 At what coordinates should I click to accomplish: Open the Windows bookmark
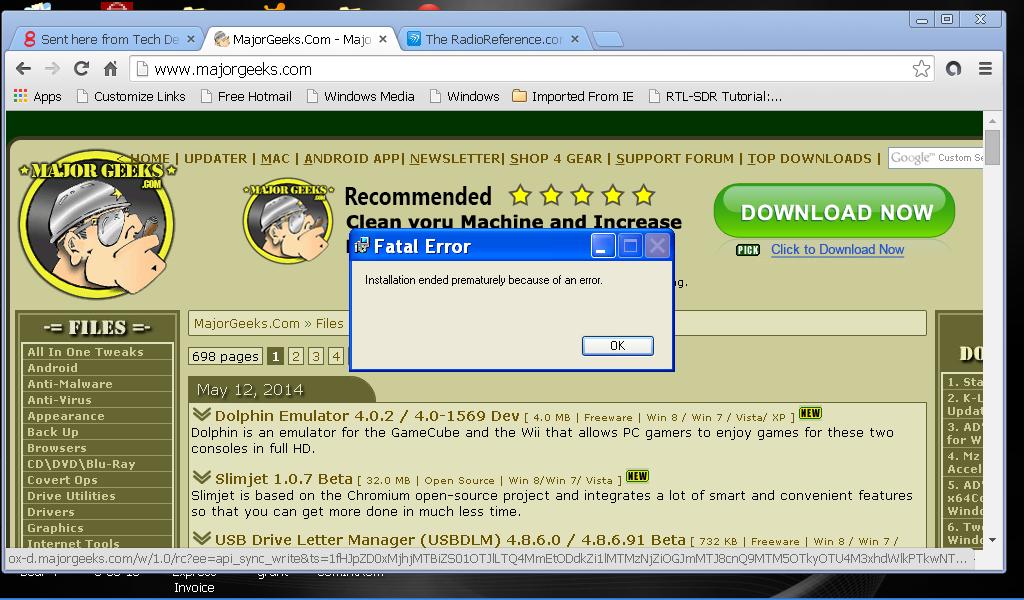464,97
